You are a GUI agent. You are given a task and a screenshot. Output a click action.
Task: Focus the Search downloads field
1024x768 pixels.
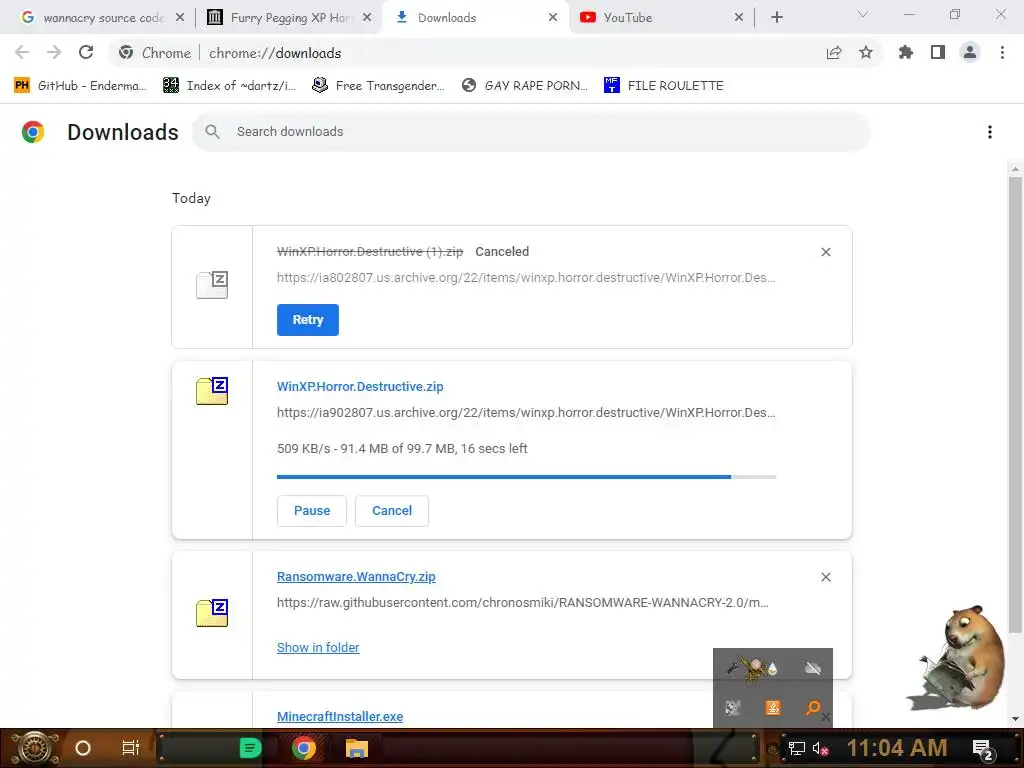[x=532, y=132]
